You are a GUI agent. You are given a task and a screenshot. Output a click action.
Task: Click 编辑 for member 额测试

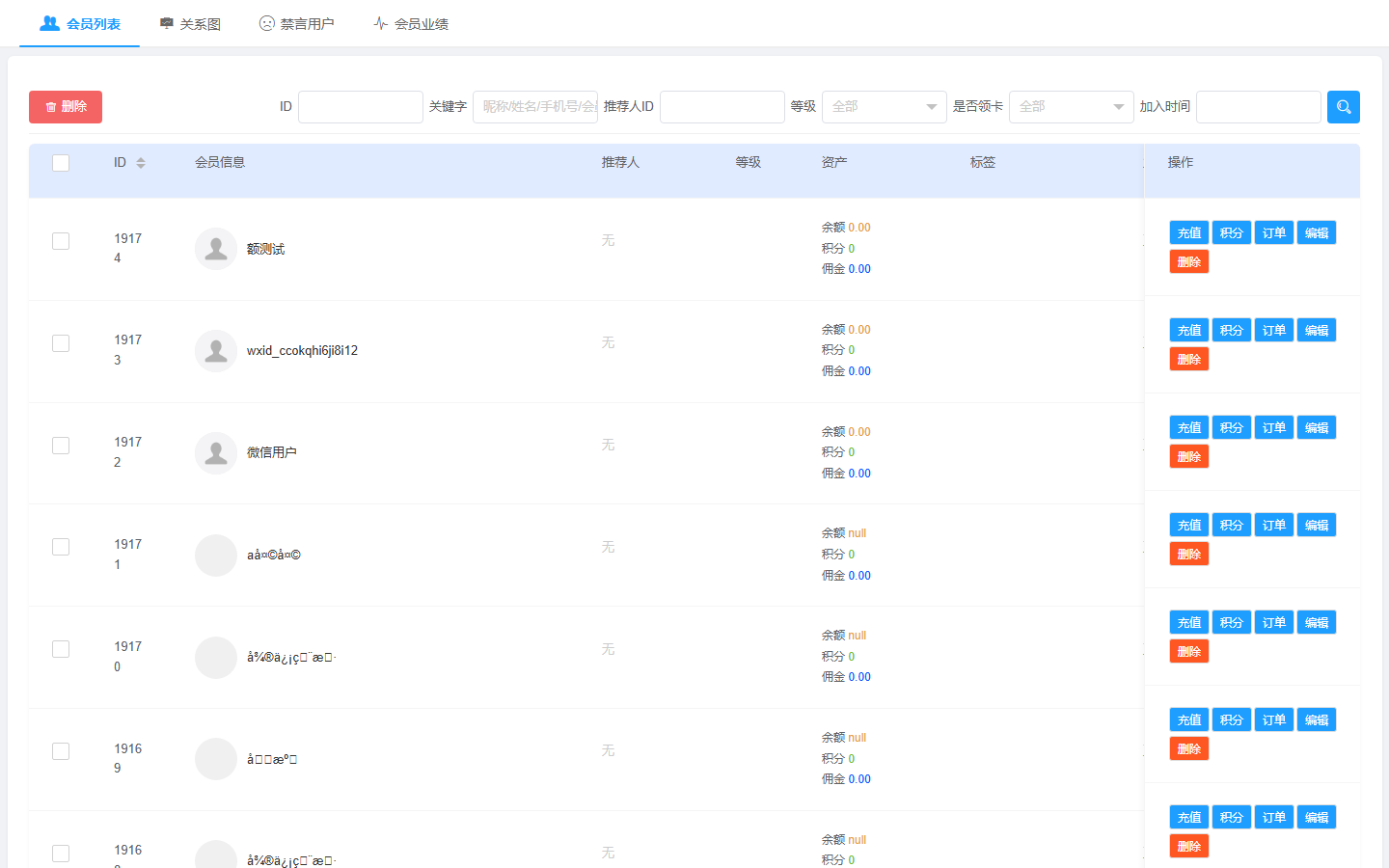click(x=1317, y=233)
